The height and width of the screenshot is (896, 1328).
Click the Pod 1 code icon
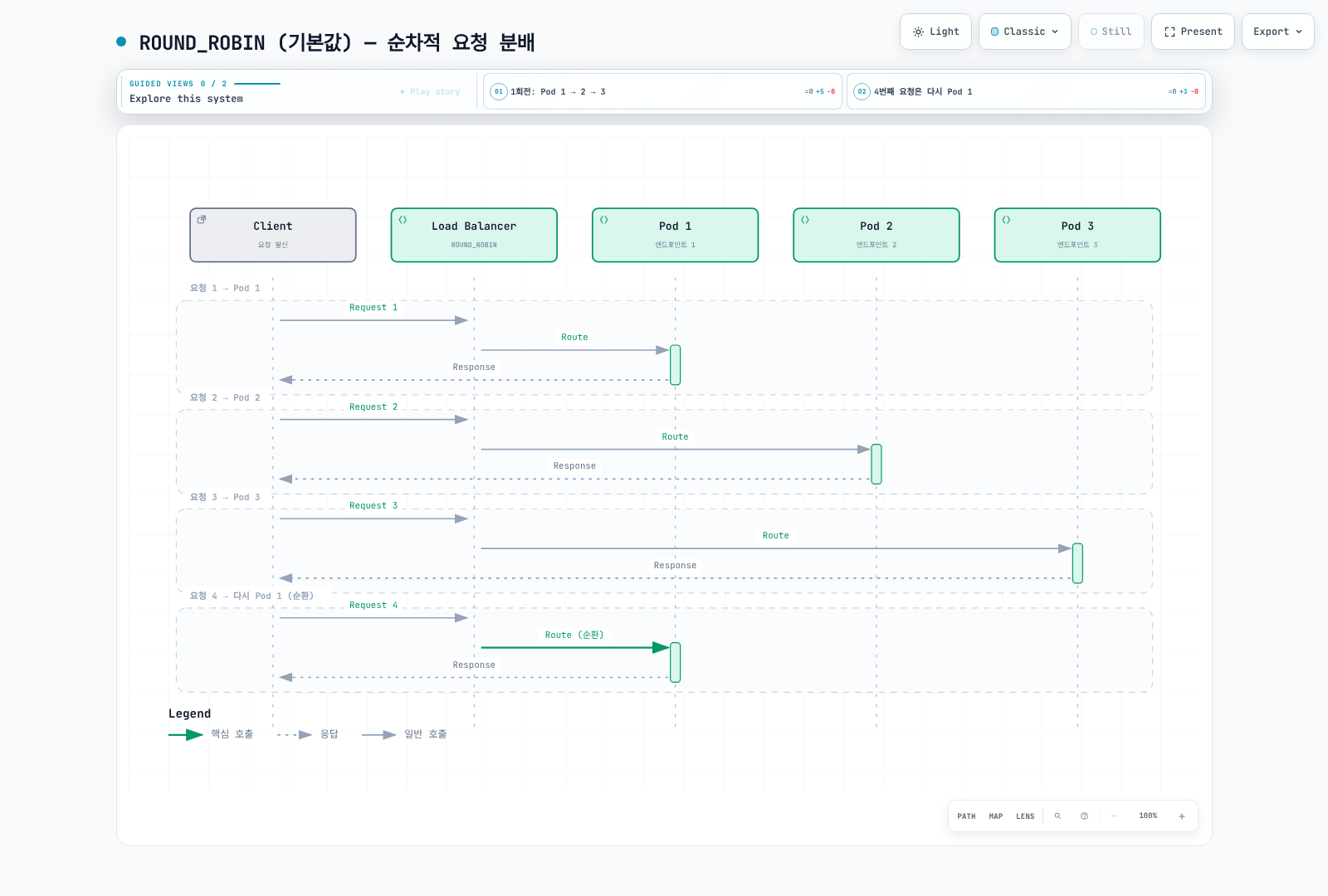[603, 220]
